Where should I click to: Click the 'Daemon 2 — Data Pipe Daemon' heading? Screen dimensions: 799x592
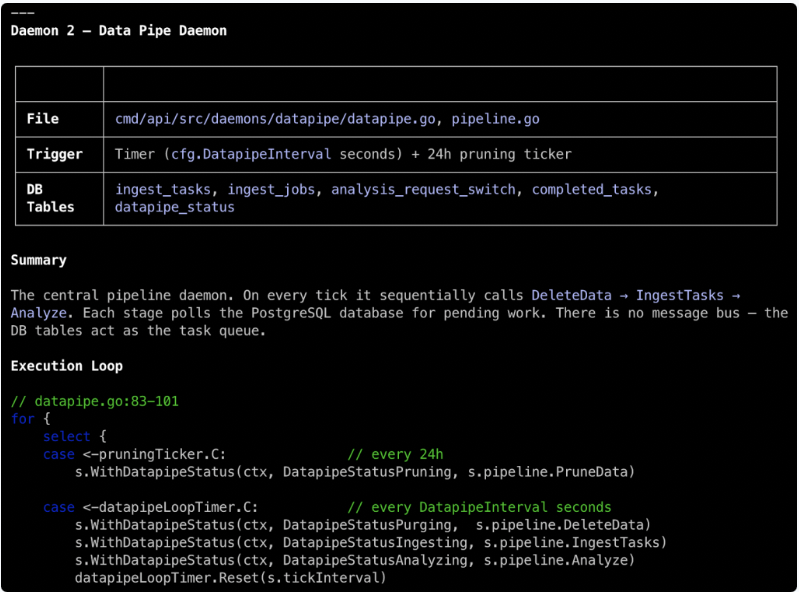click(x=119, y=31)
